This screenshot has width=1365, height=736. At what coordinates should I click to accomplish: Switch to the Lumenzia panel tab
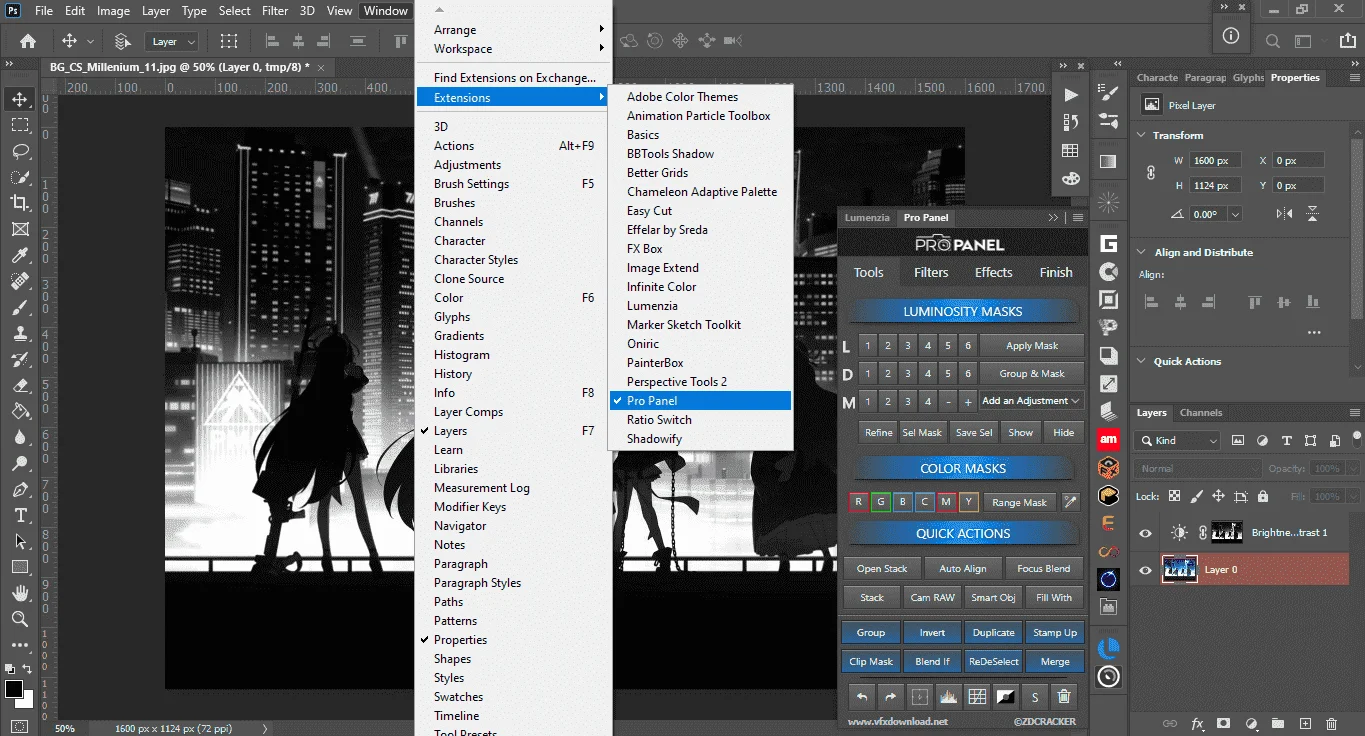pos(866,217)
